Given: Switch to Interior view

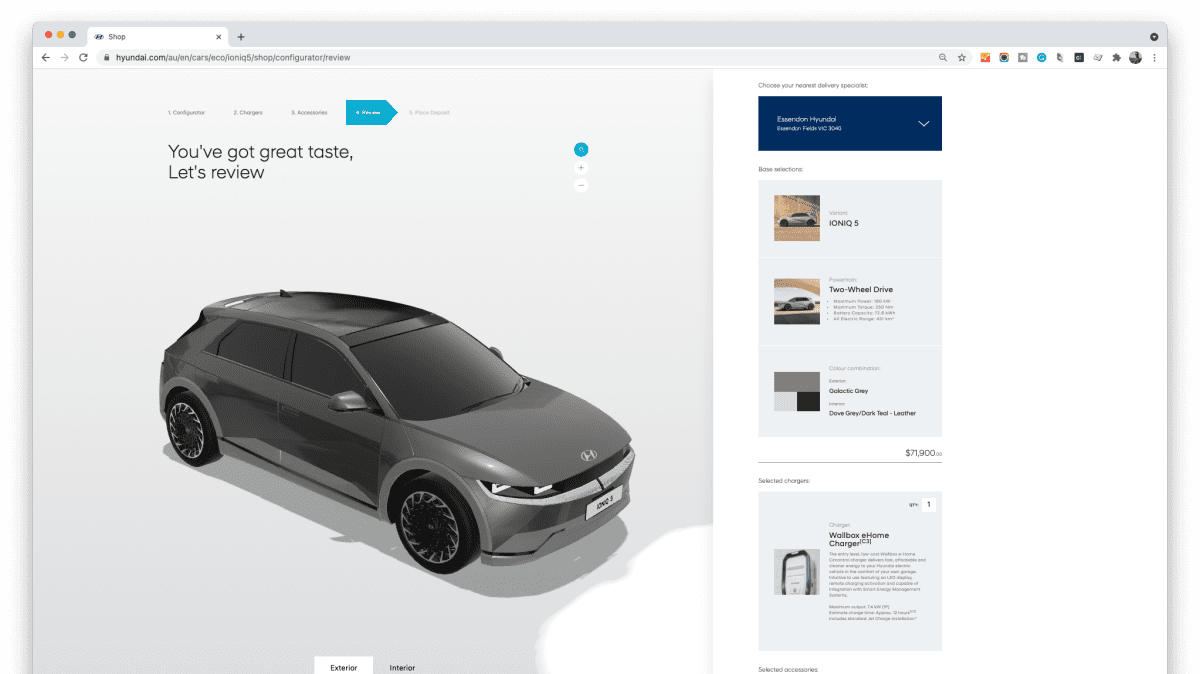Looking at the screenshot, I should point(402,667).
